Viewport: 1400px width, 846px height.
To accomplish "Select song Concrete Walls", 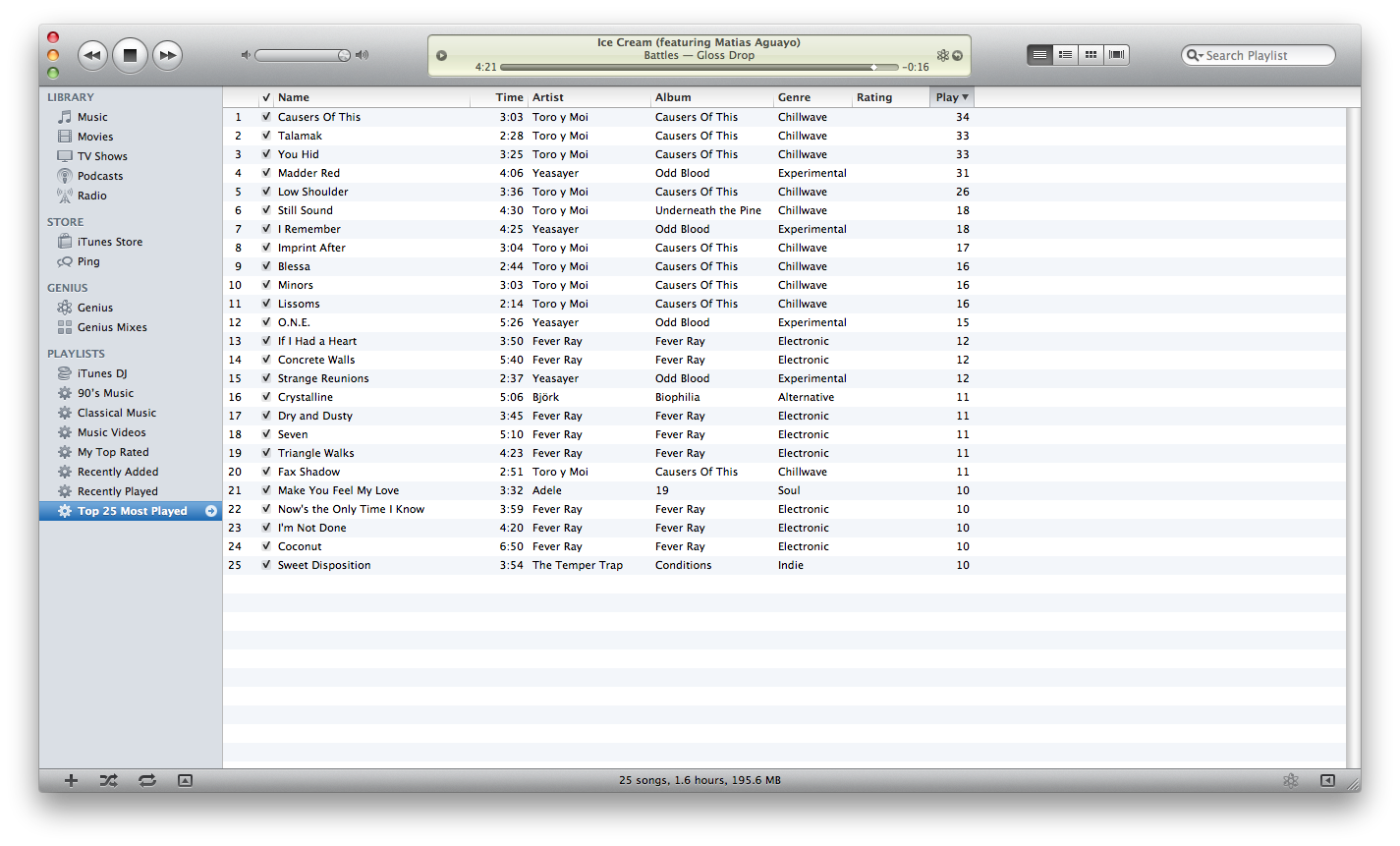I will click(316, 360).
